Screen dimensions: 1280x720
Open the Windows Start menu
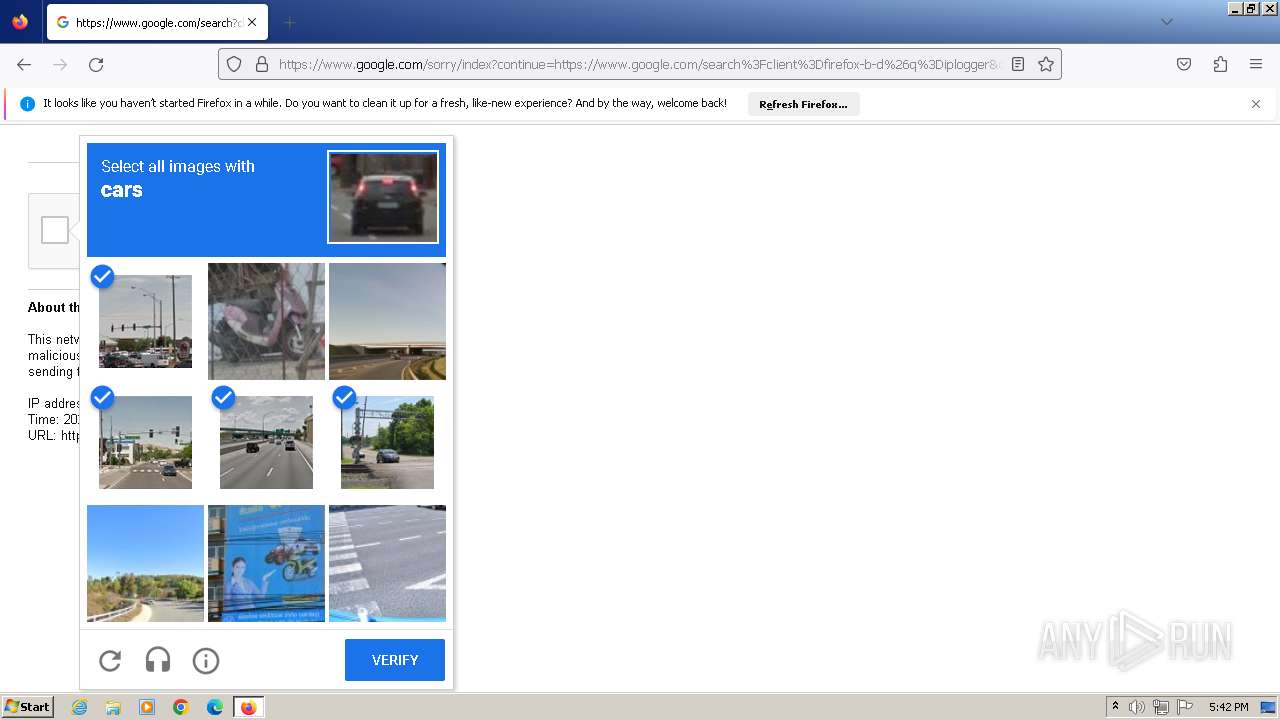pyautogui.click(x=27, y=707)
